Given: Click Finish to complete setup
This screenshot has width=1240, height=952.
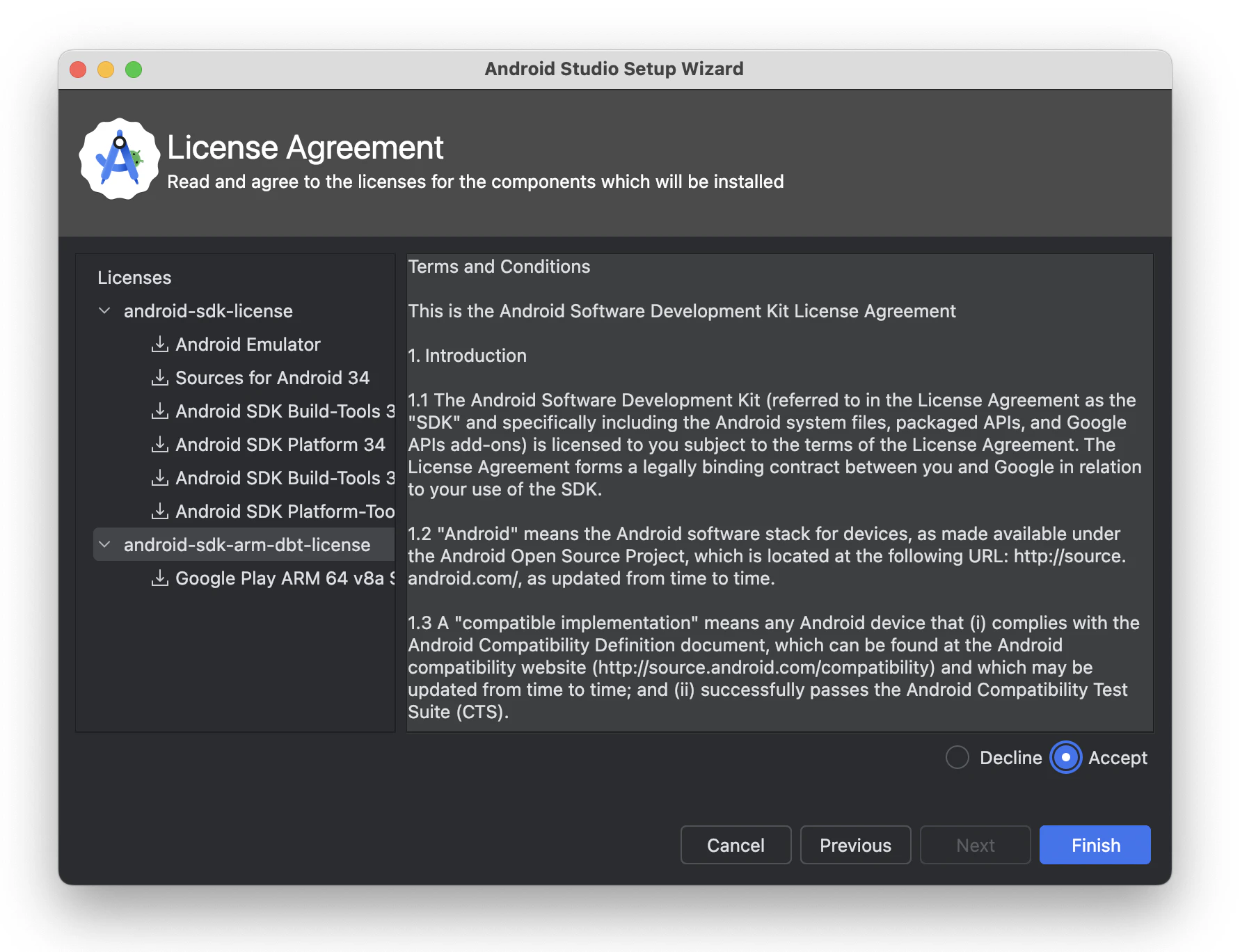Looking at the screenshot, I should coord(1095,845).
